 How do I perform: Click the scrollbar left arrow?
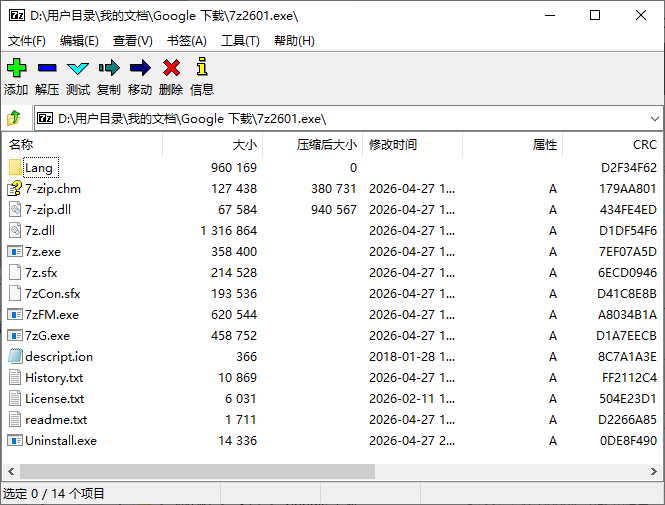click(11, 471)
